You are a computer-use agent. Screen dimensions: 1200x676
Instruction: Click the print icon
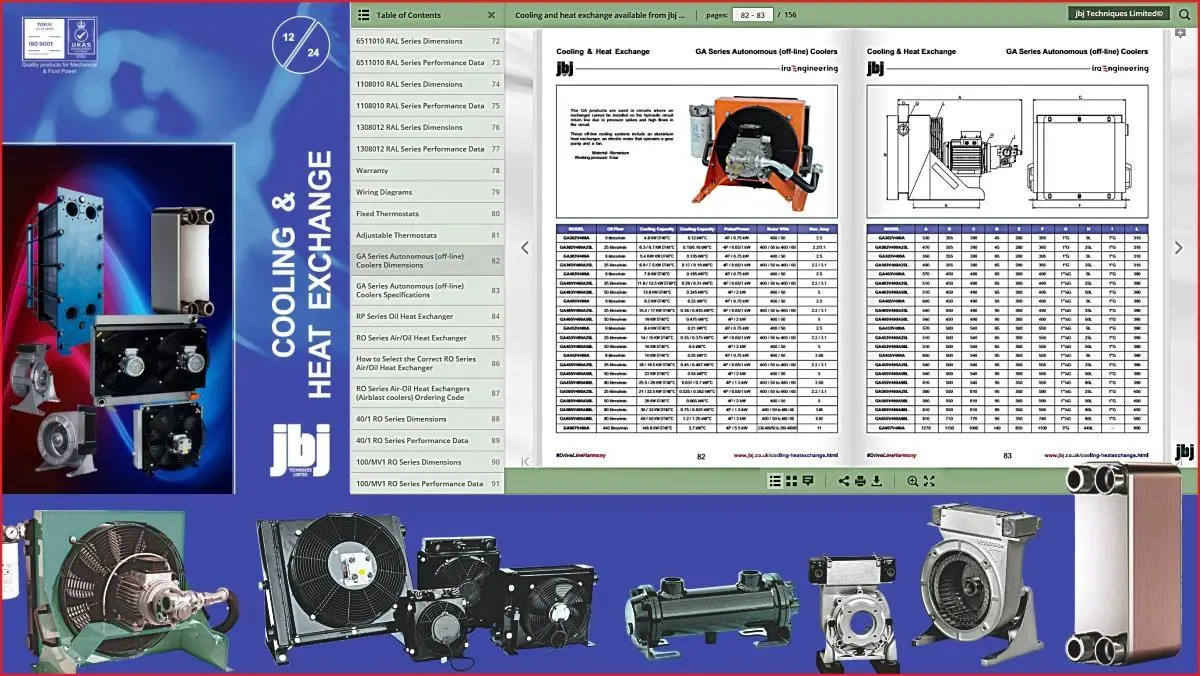click(860, 481)
